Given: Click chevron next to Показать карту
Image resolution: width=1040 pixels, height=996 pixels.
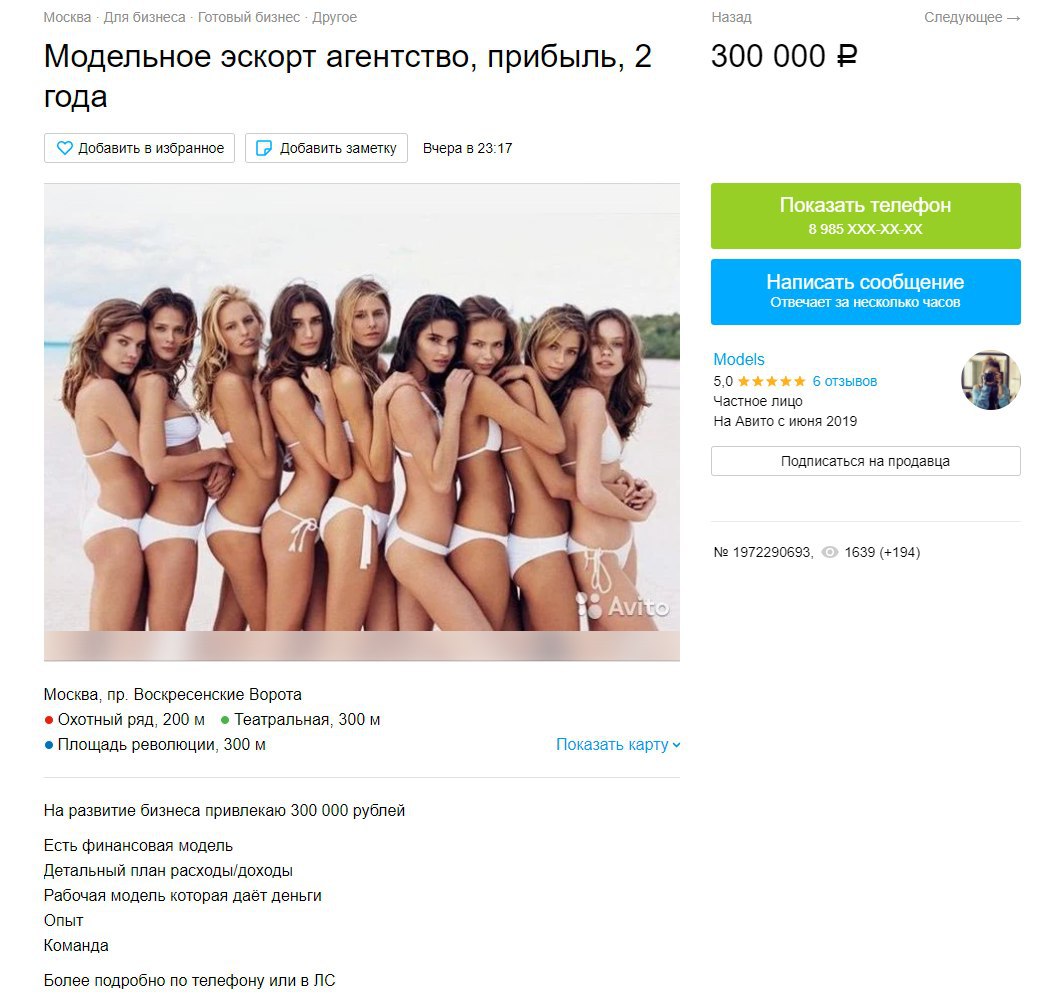Looking at the screenshot, I should [x=677, y=745].
